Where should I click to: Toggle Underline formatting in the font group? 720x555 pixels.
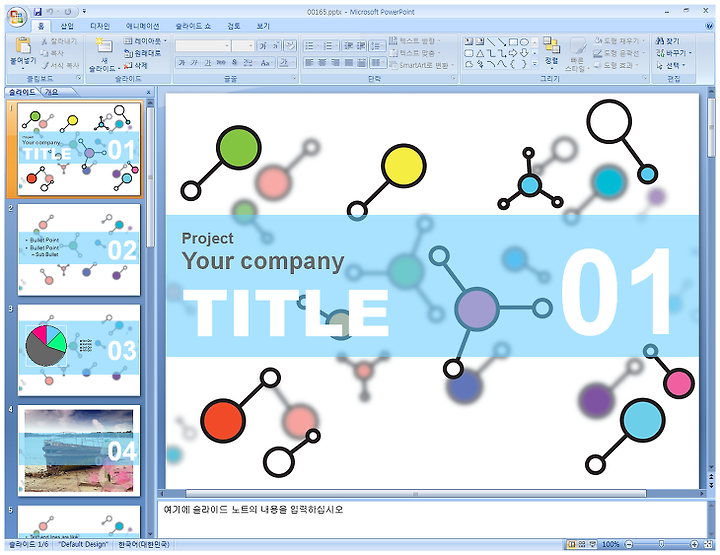208,62
